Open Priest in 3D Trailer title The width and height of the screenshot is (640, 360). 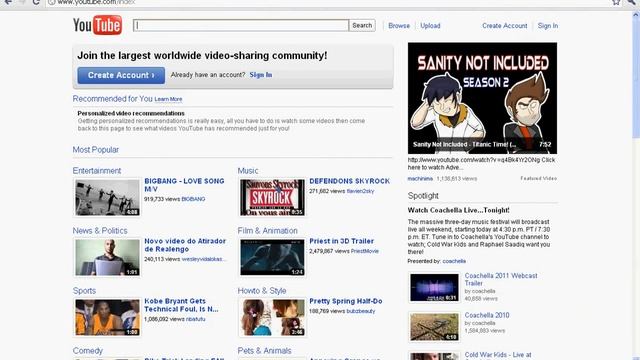pos(342,241)
